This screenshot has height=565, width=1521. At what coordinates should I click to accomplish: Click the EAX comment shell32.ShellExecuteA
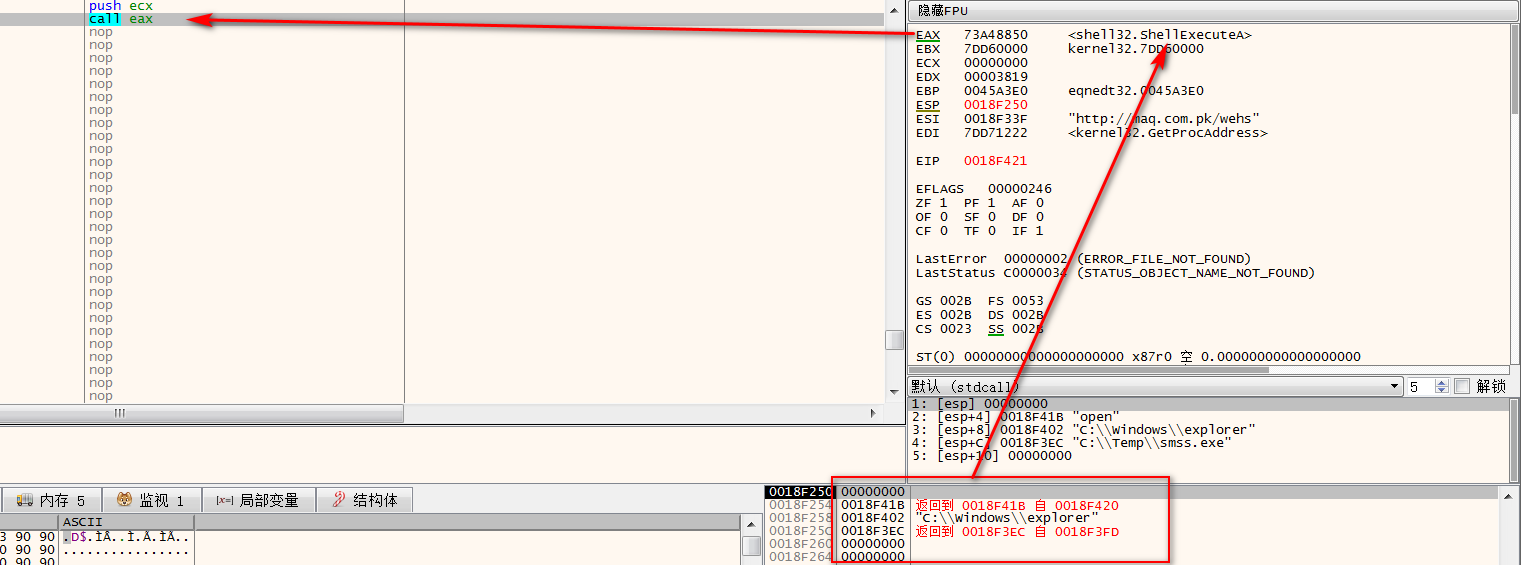pos(1159,35)
